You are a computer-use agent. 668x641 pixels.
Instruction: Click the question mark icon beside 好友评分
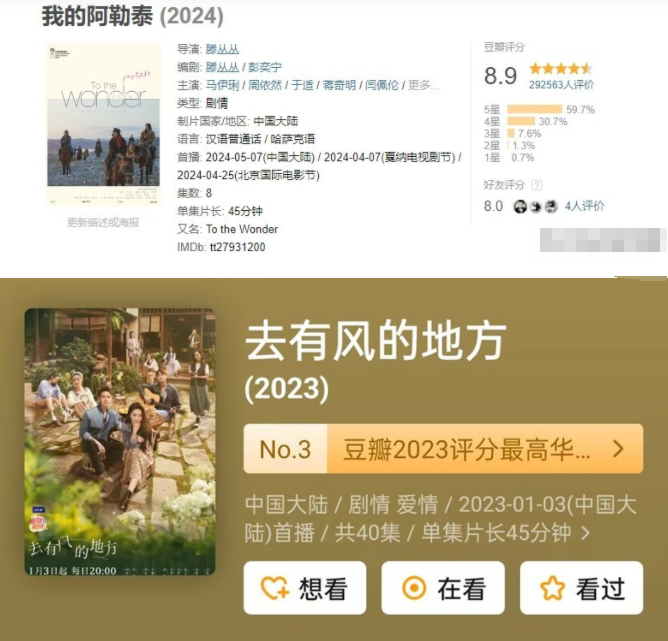pyautogui.click(x=537, y=185)
